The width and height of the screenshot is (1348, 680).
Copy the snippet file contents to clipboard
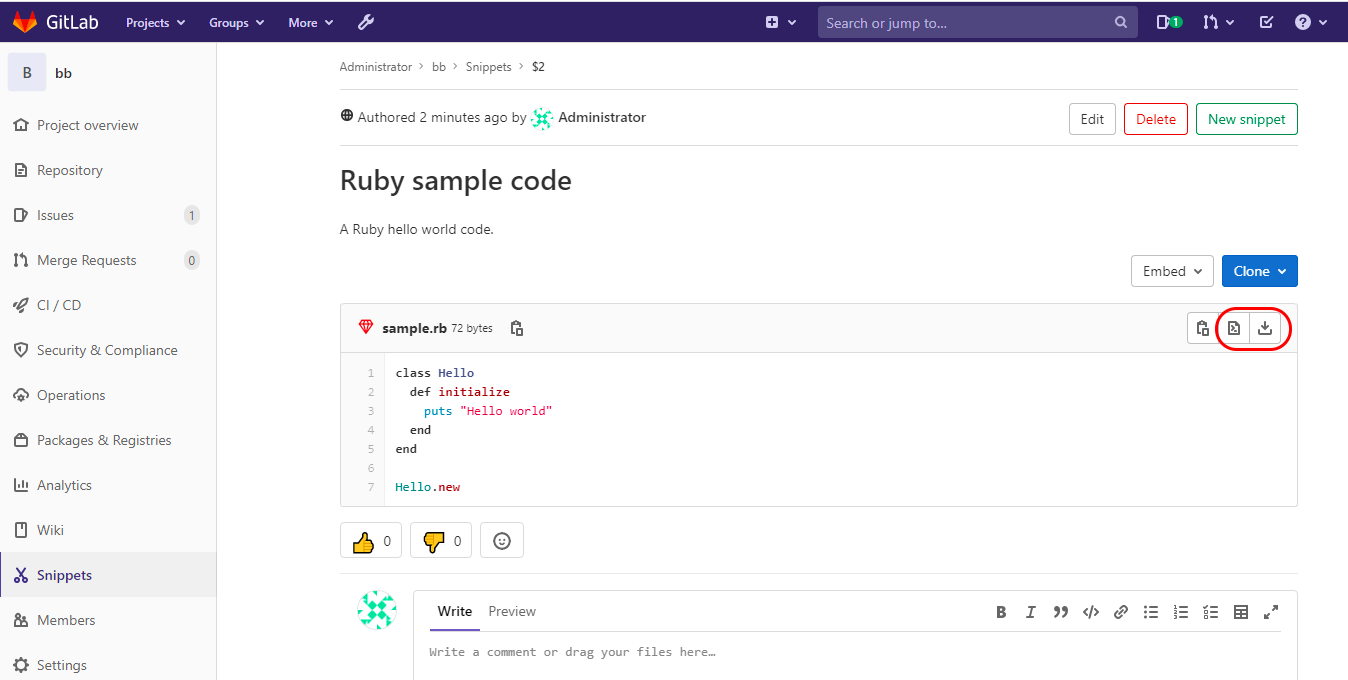tap(1202, 328)
